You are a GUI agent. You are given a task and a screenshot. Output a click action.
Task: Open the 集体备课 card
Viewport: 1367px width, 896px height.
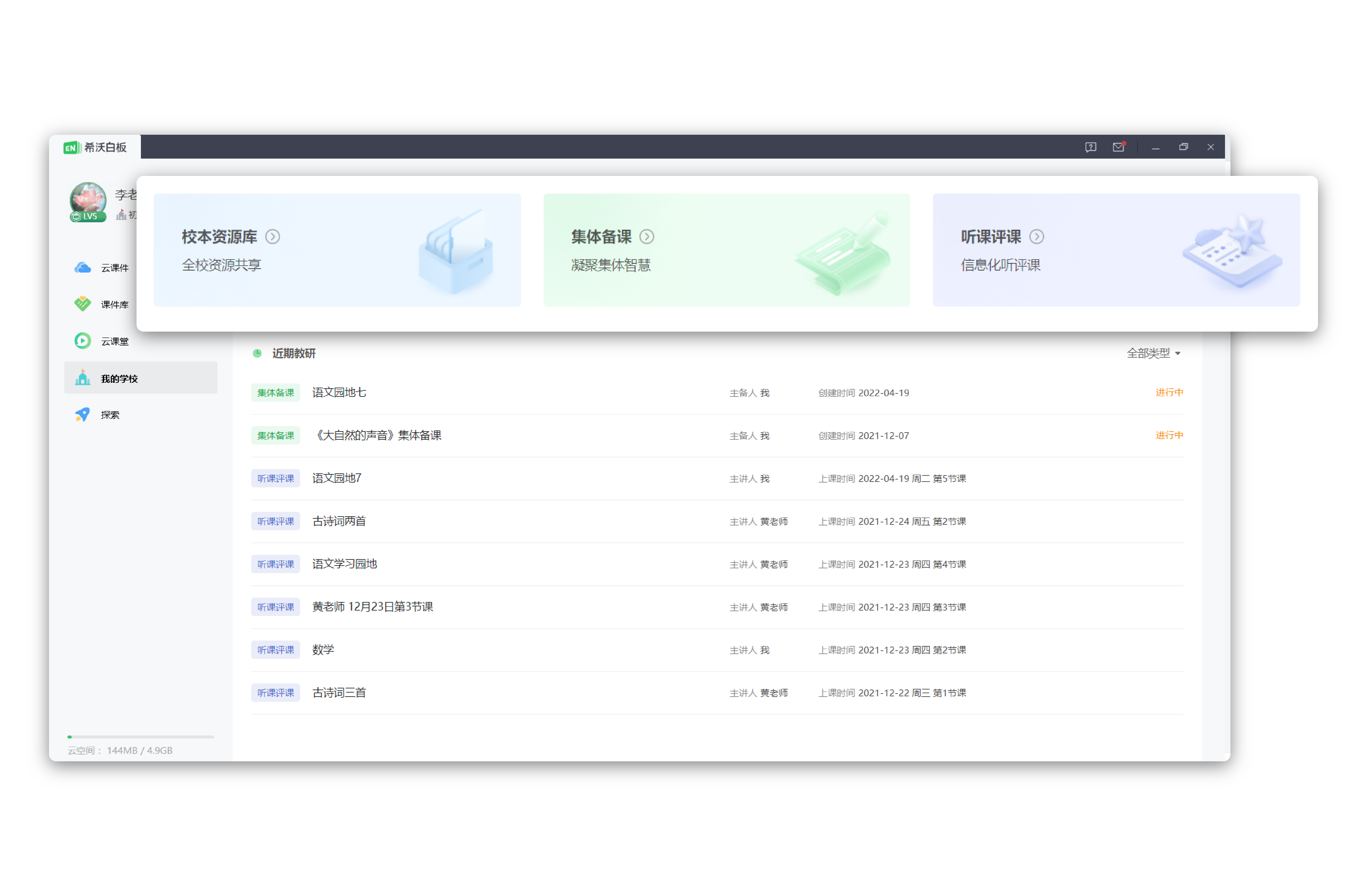[x=727, y=250]
